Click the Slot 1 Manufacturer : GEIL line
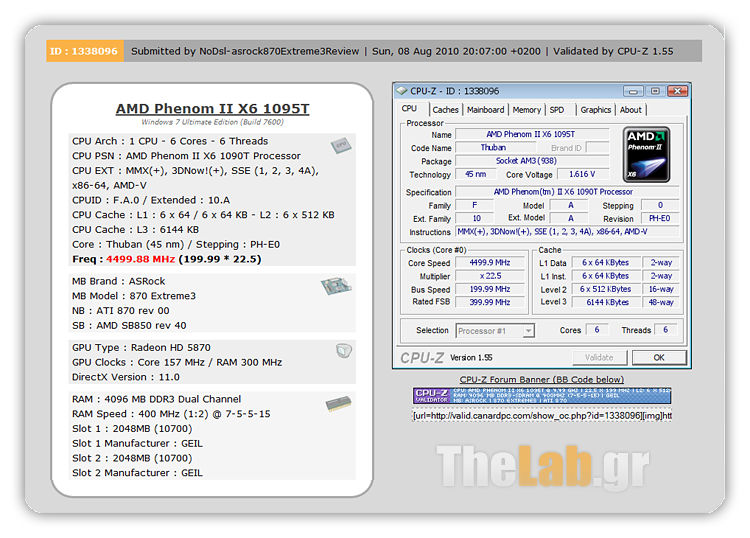The image size is (750, 538). tap(137, 444)
